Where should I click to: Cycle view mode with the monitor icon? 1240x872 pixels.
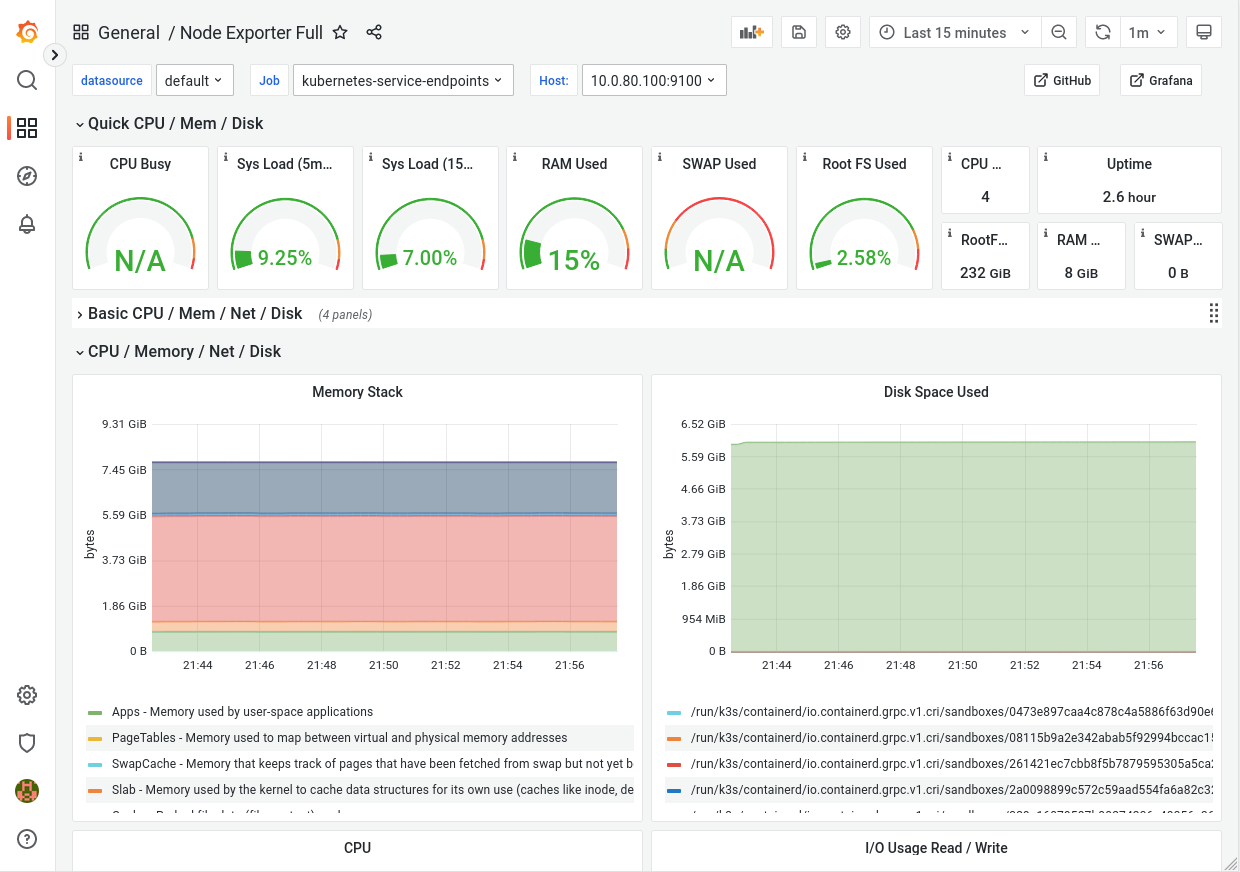point(1204,32)
